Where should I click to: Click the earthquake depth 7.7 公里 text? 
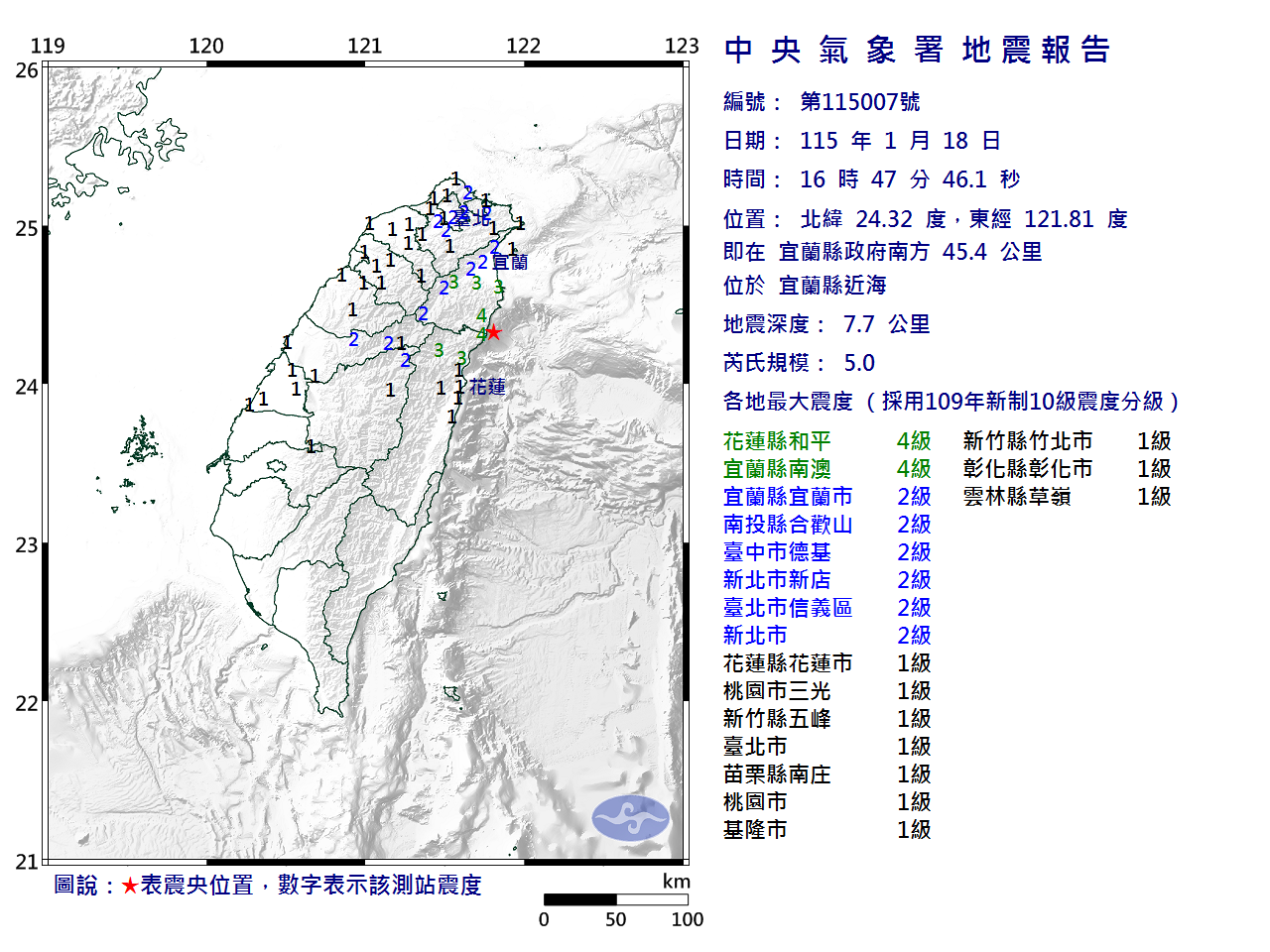point(886,324)
